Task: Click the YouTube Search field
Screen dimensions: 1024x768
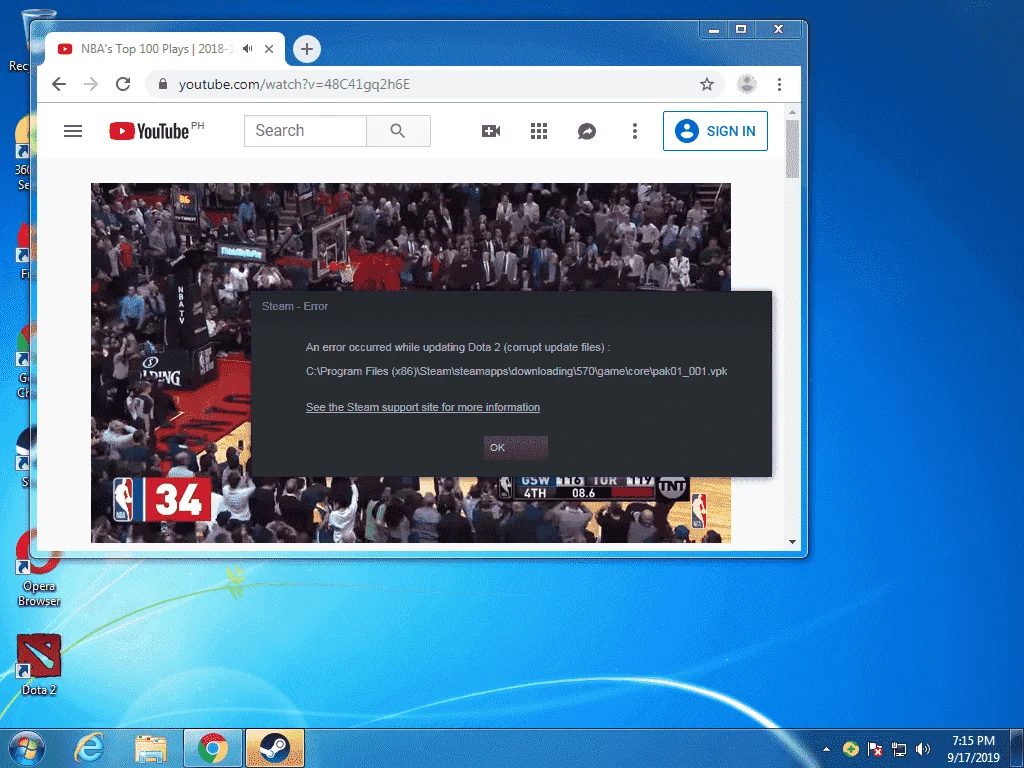Action: pos(305,131)
